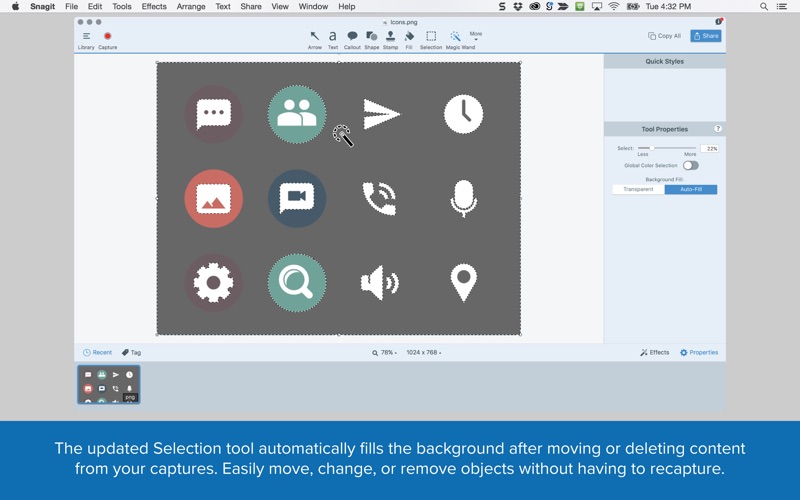The image size is (800, 500).
Task: Open the 78% zoom level dropdown
Action: pos(385,353)
